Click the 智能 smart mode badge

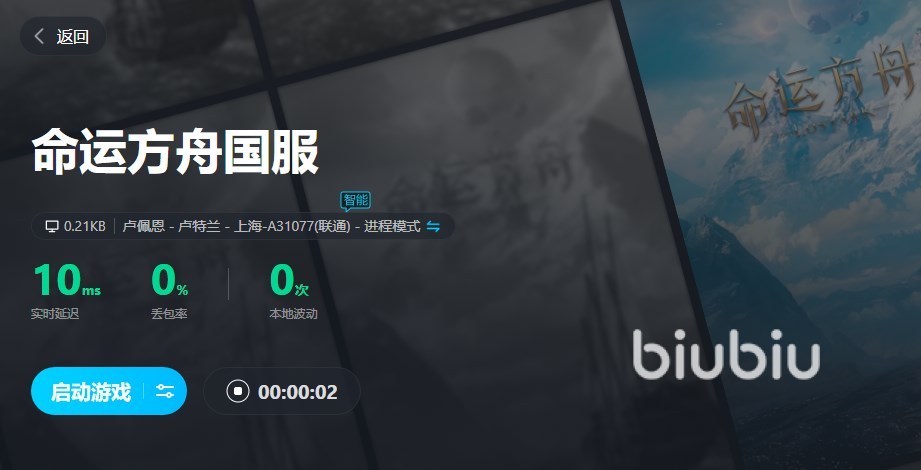pyautogui.click(x=355, y=201)
